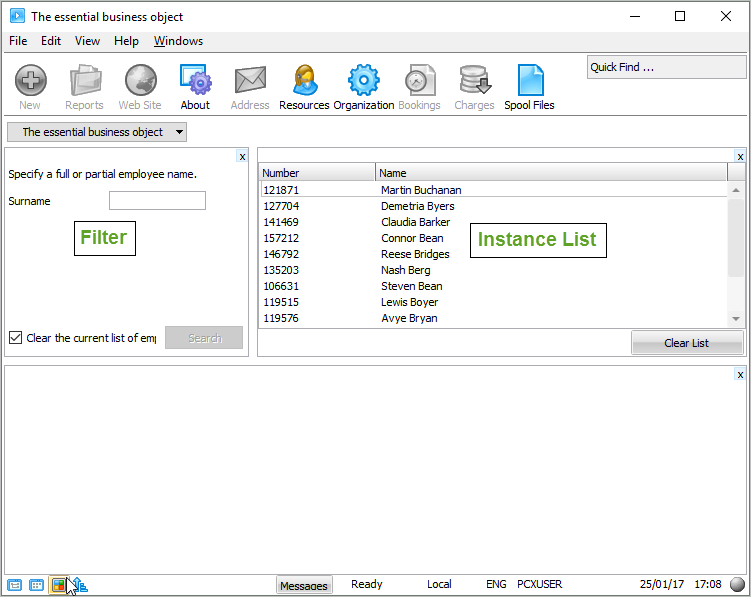The height and width of the screenshot is (597, 751).
Task: Click employee number 141469
Action: (x=281, y=222)
